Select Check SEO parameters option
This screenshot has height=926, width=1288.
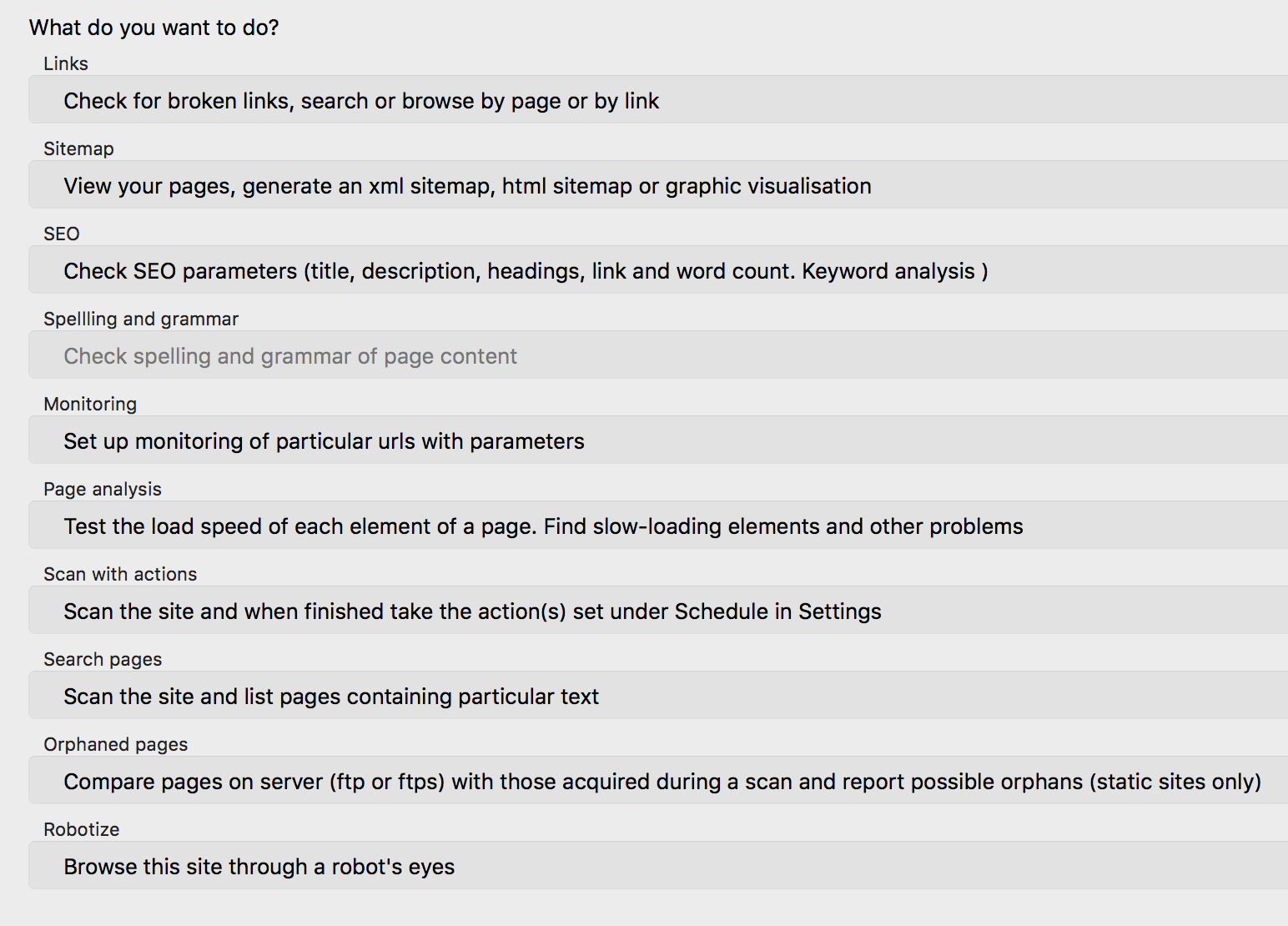[658, 270]
